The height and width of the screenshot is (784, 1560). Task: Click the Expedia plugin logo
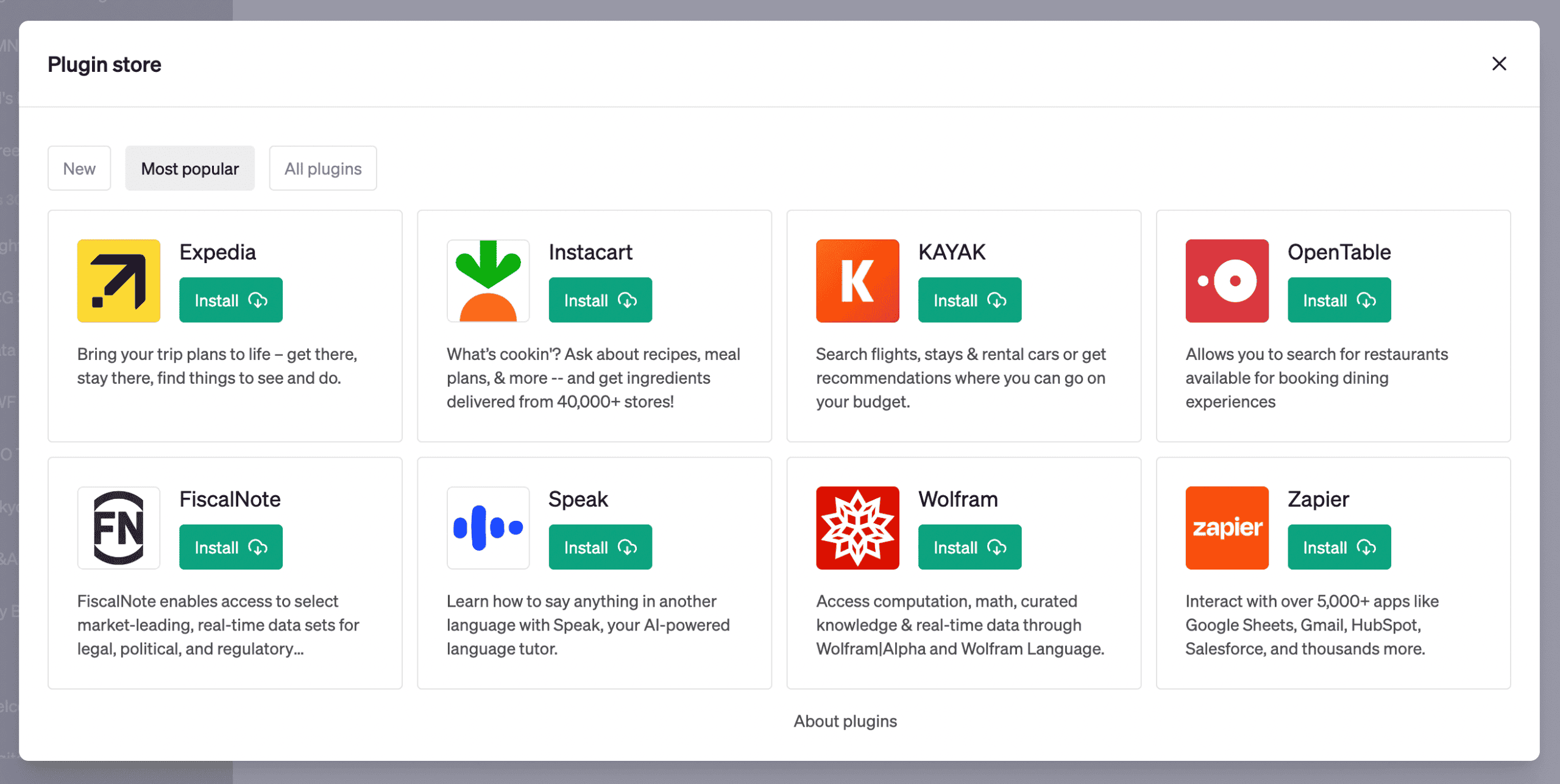[118, 281]
